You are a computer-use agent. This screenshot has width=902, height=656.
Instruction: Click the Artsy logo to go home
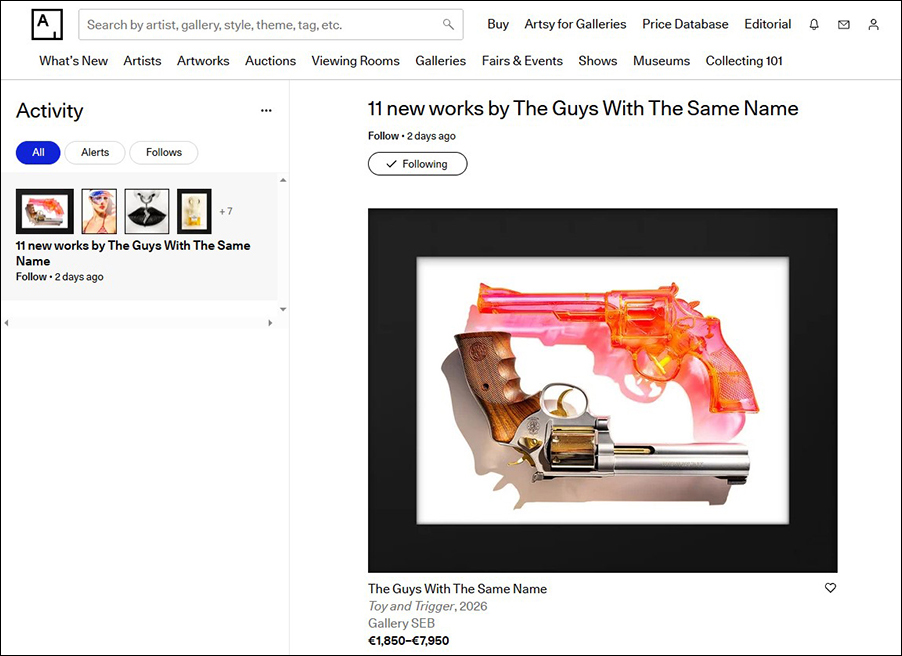(x=47, y=25)
